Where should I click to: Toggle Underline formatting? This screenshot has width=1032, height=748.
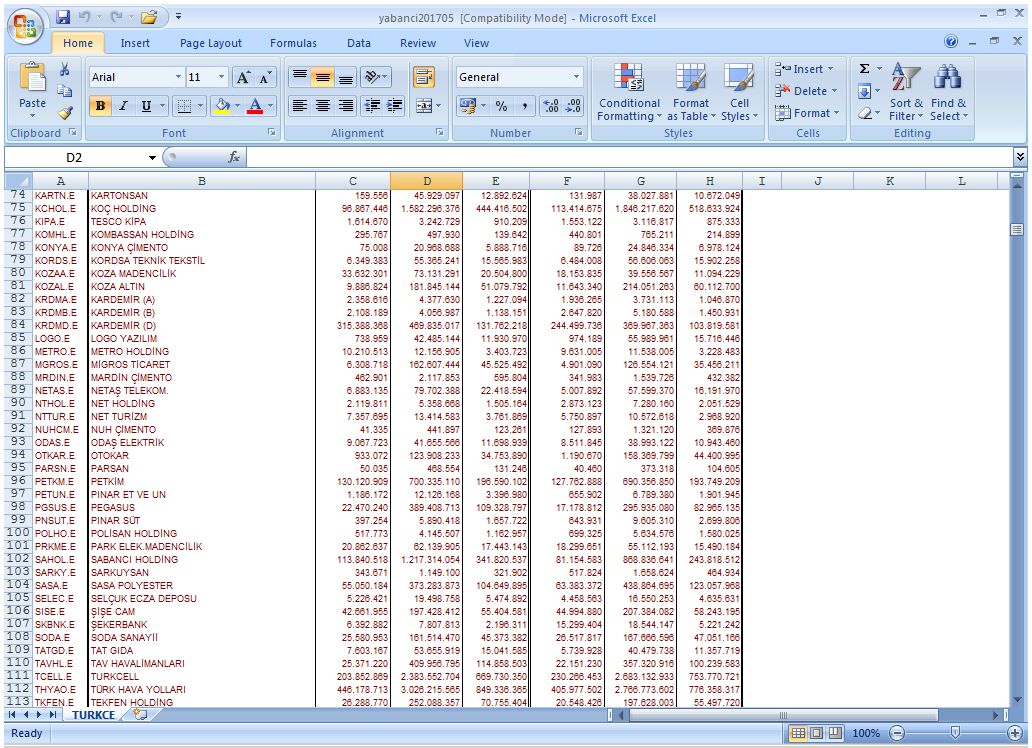[x=146, y=106]
